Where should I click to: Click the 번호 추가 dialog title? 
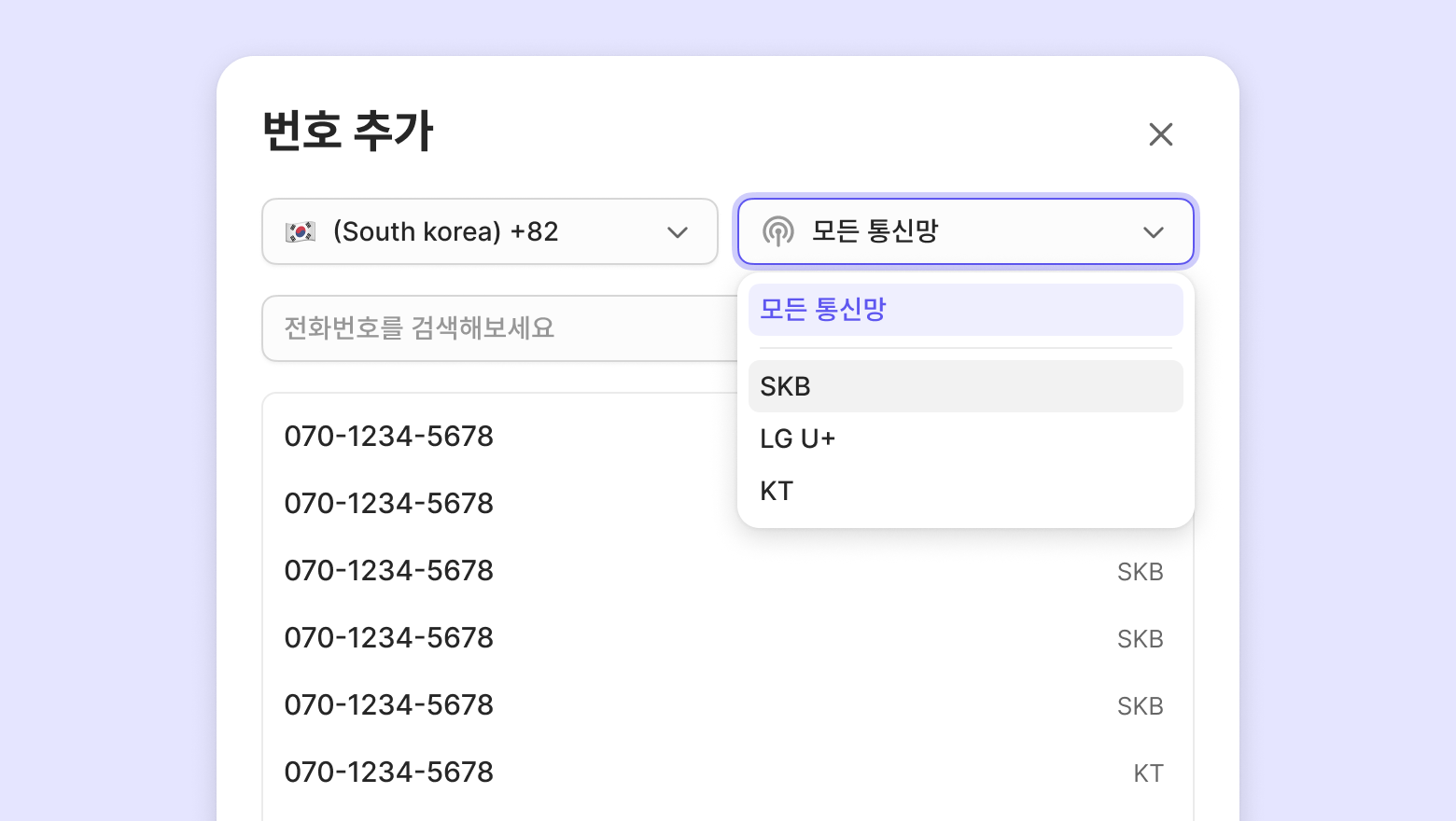[348, 131]
